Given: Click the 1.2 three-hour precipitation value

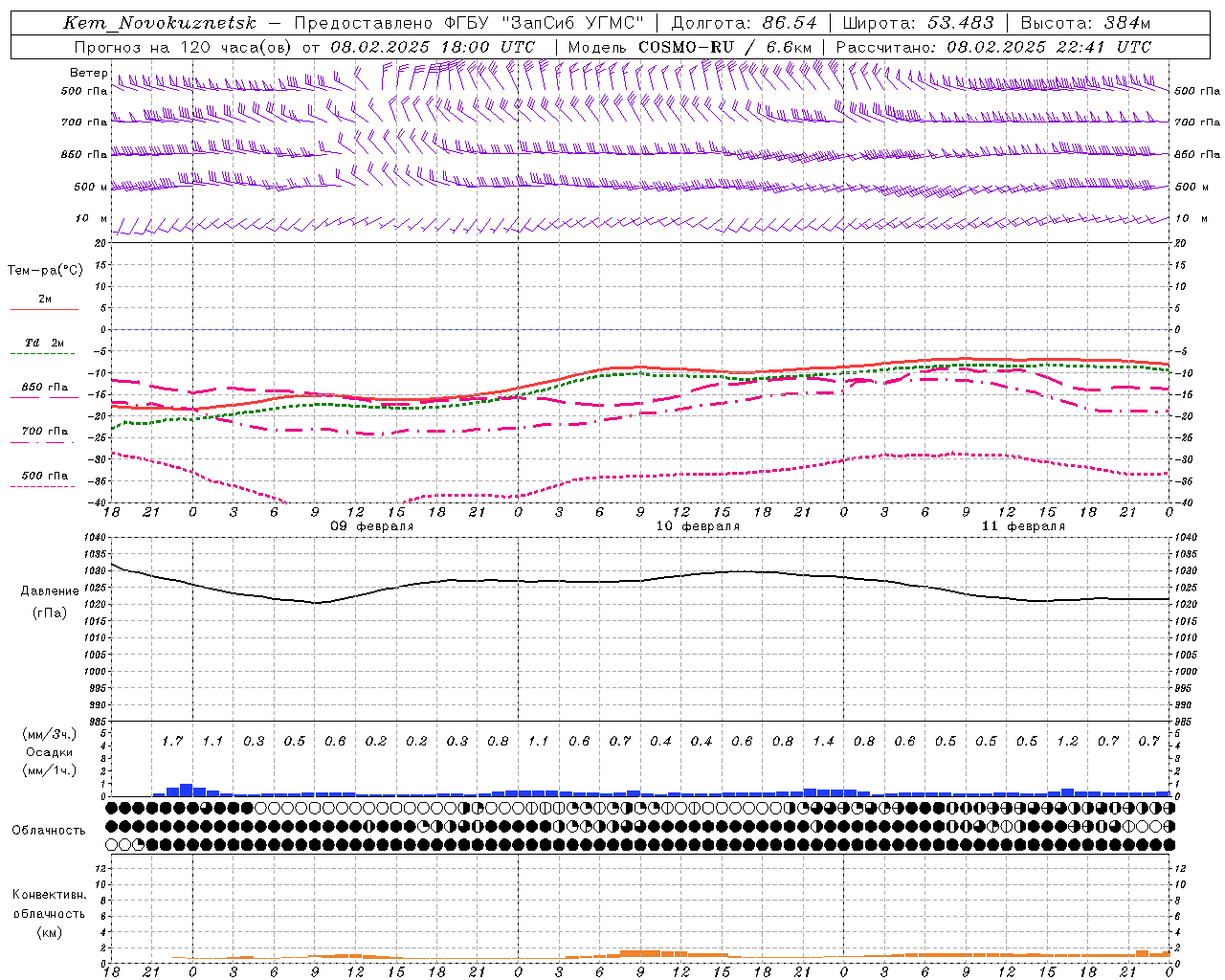Looking at the screenshot, I should [x=1067, y=741].
